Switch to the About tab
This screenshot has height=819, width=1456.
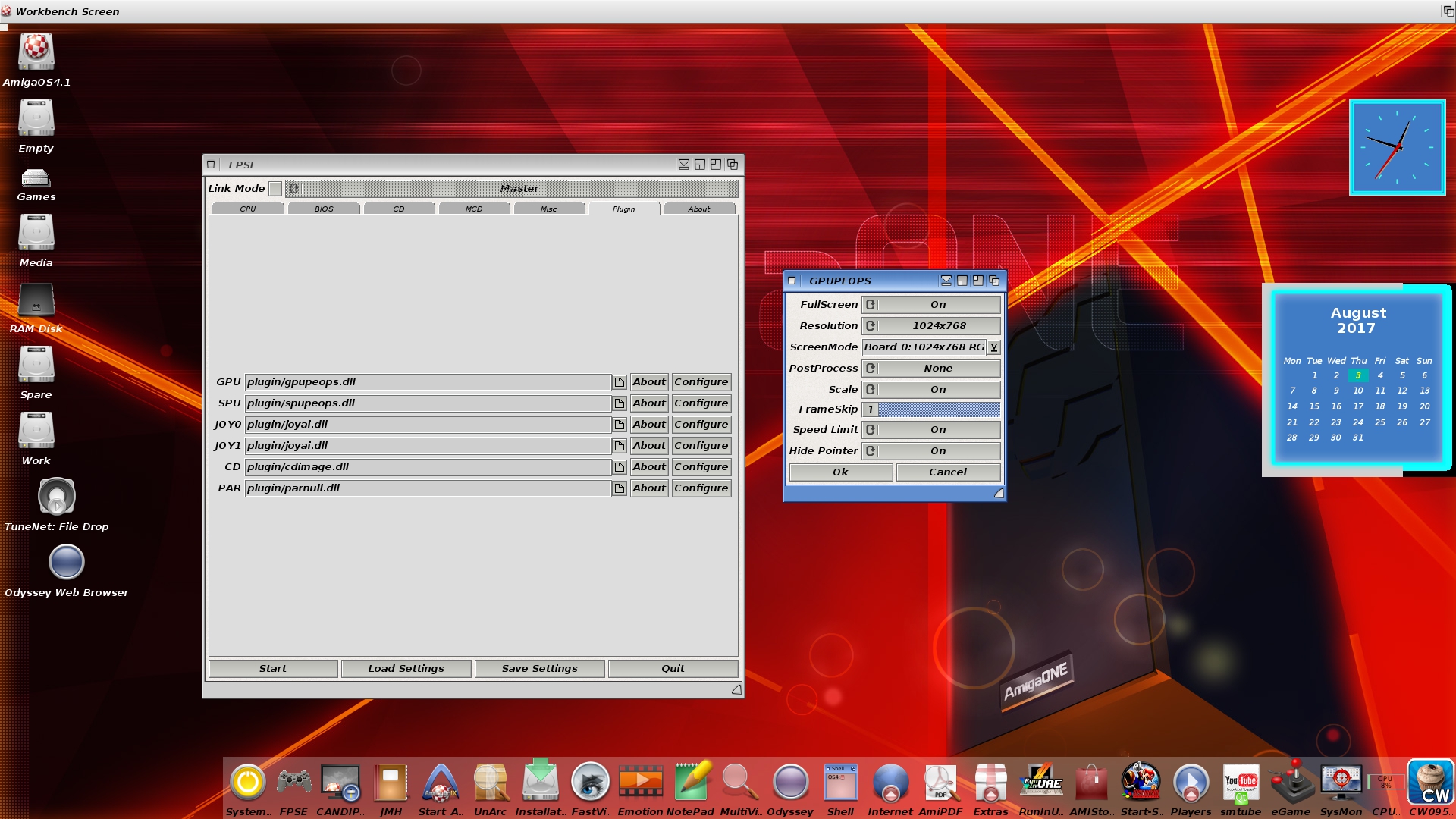(699, 209)
